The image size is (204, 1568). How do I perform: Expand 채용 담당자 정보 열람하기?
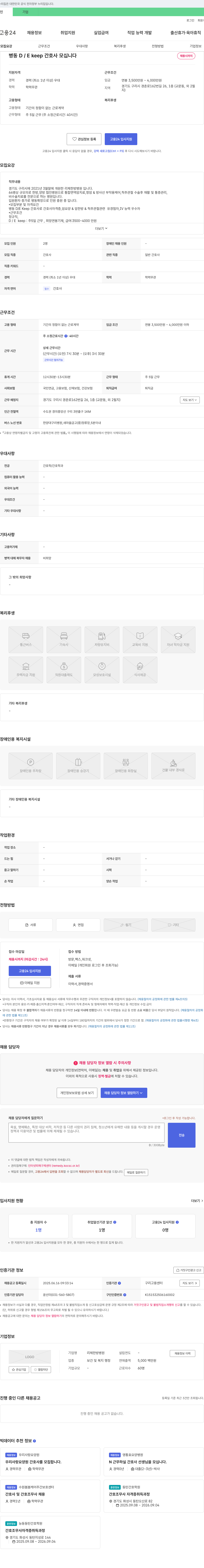point(124,1093)
